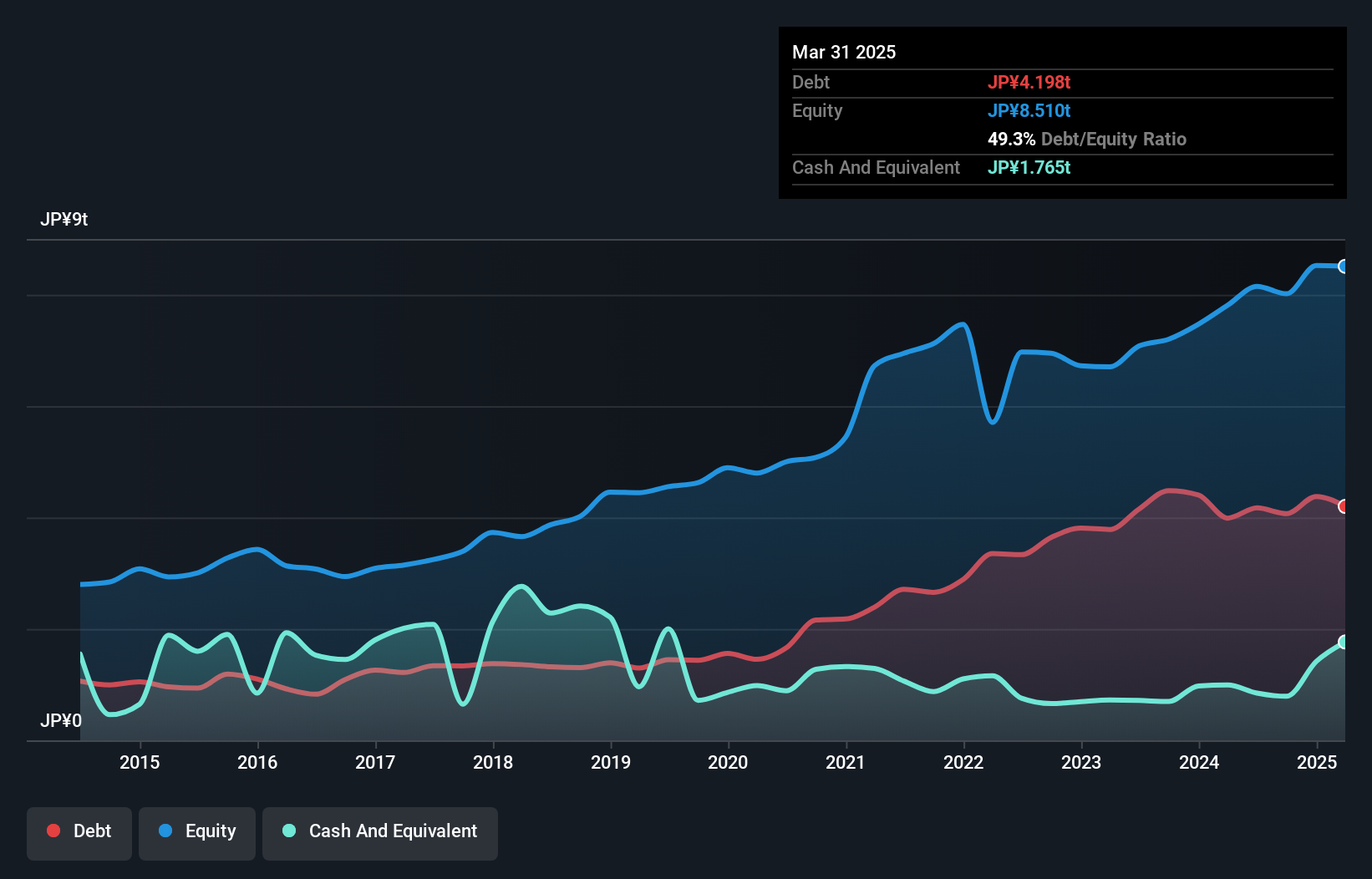Click the Equity label in tooltip

[817, 110]
